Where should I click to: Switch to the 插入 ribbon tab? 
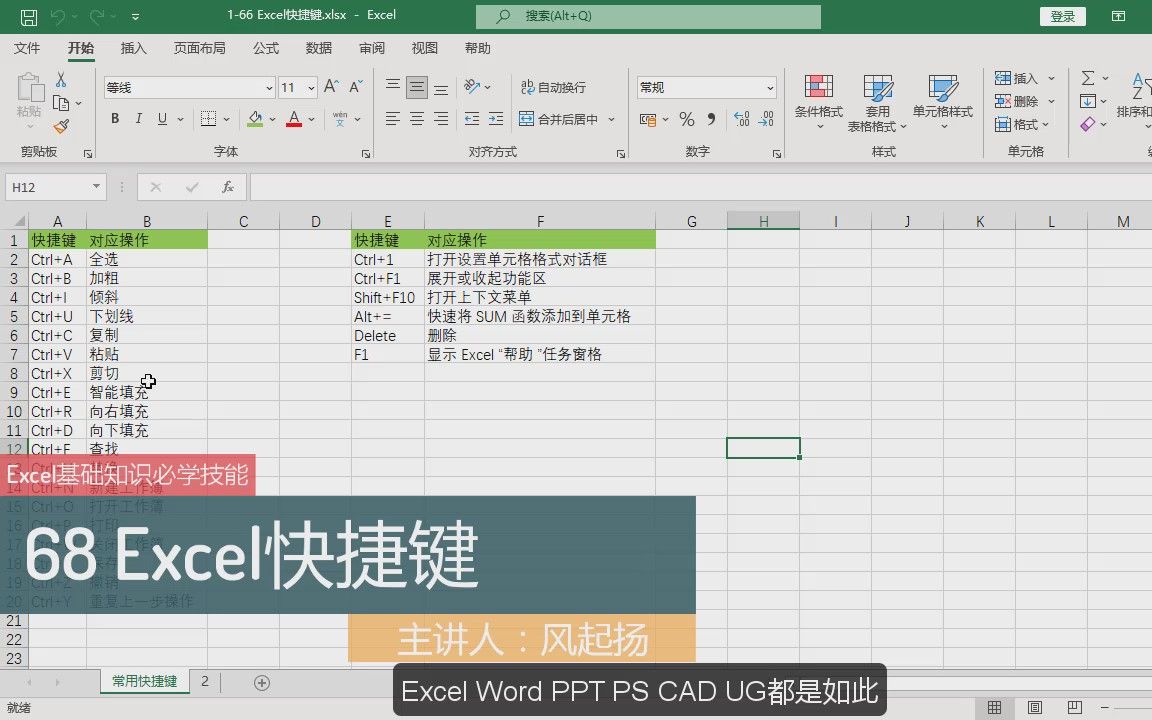point(133,47)
